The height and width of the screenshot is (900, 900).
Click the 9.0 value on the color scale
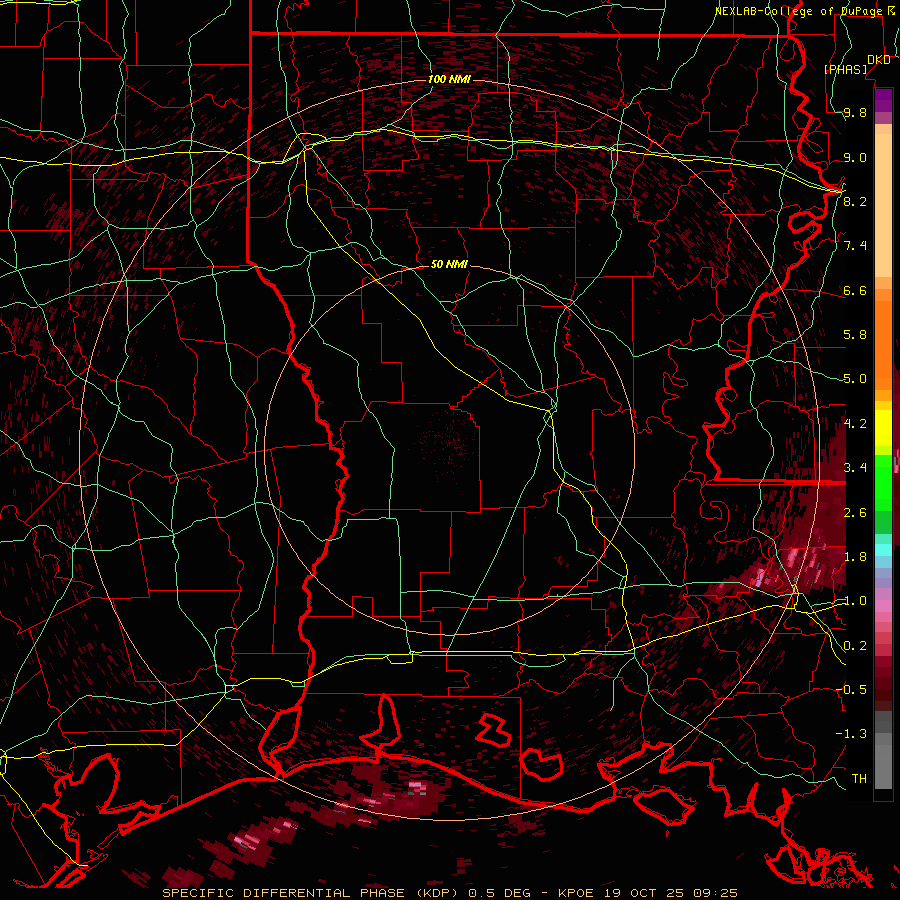click(855, 158)
